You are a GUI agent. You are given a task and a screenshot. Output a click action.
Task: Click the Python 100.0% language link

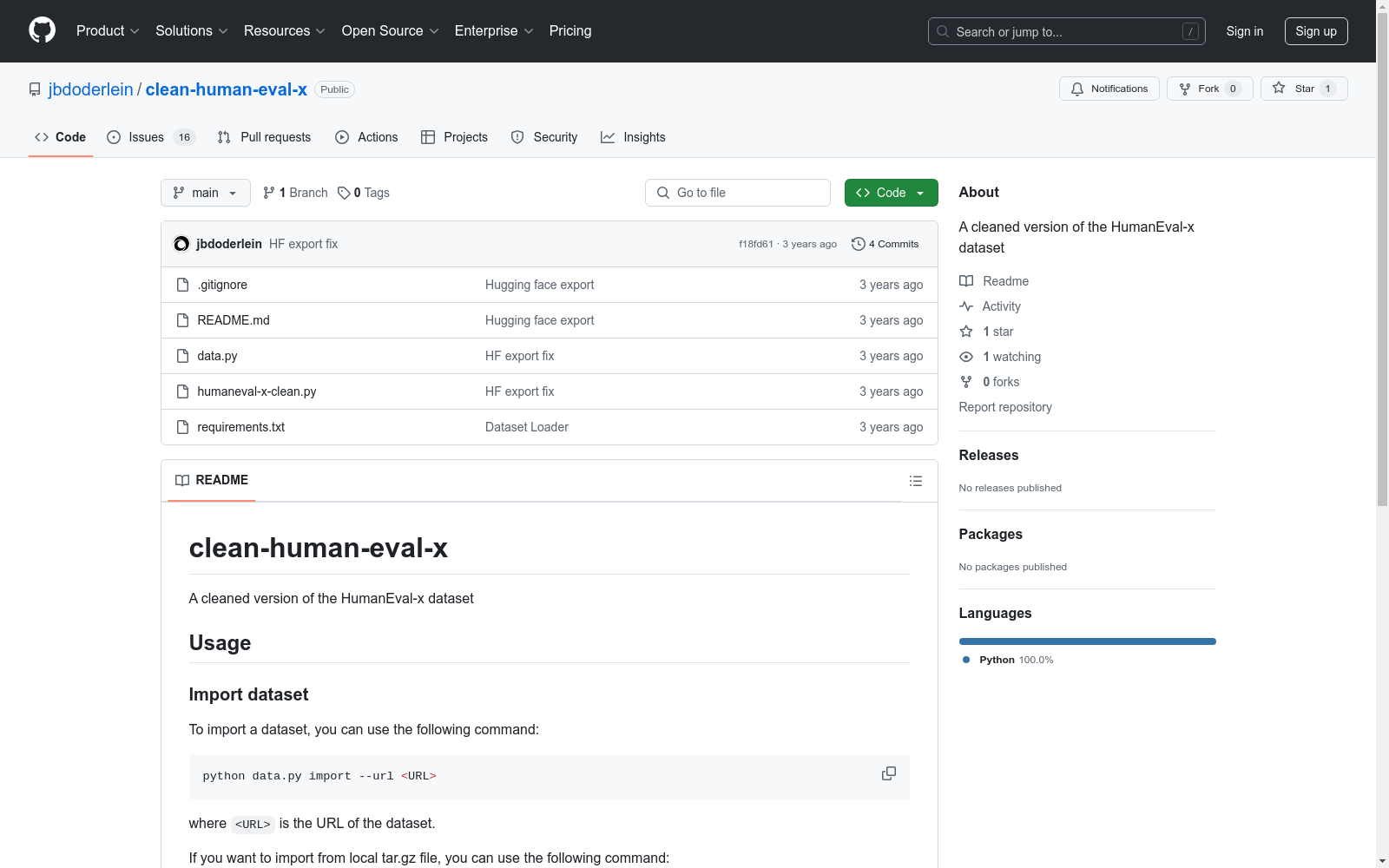[1008, 660]
